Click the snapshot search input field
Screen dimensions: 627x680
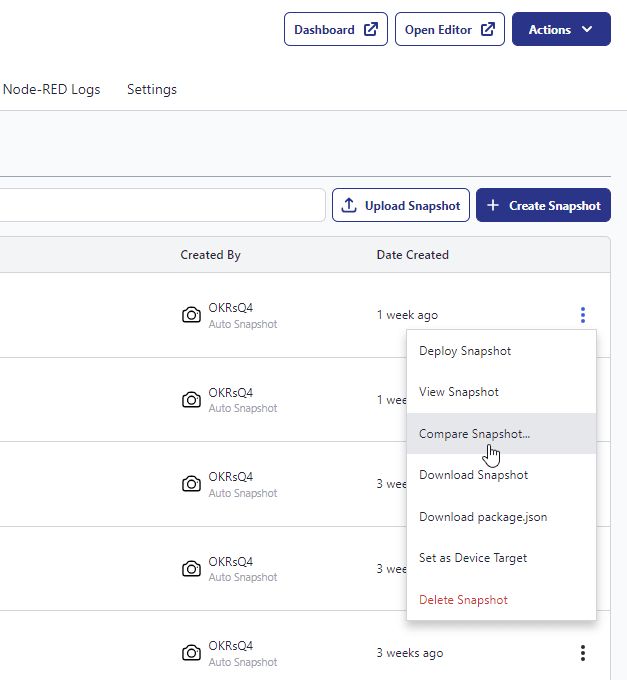(160, 206)
